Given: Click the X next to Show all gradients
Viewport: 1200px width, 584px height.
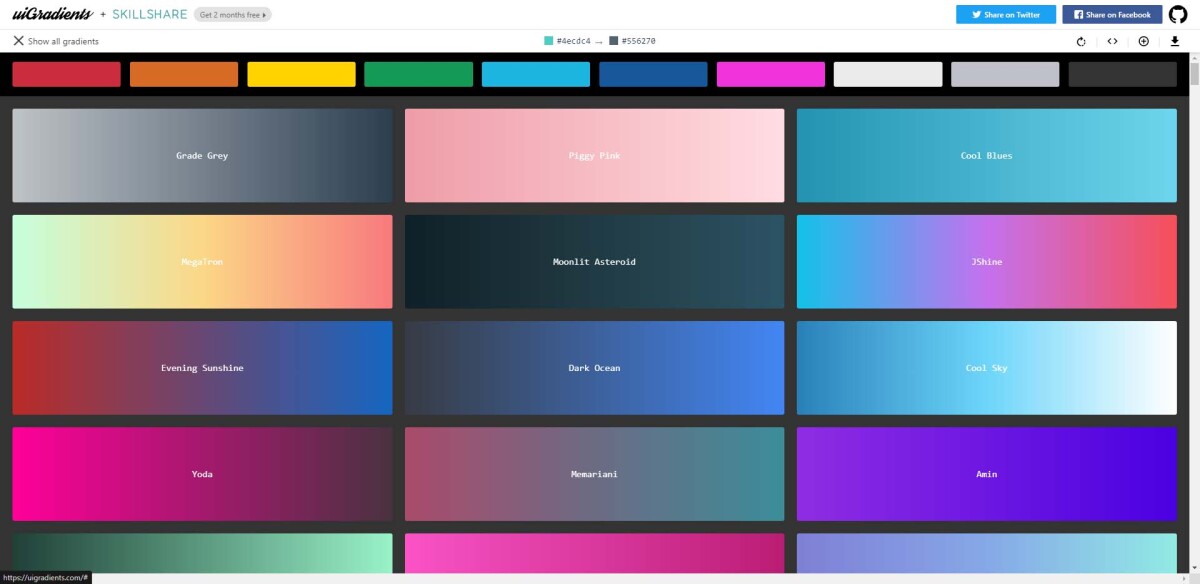Looking at the screenshot, I should point(18,41).
